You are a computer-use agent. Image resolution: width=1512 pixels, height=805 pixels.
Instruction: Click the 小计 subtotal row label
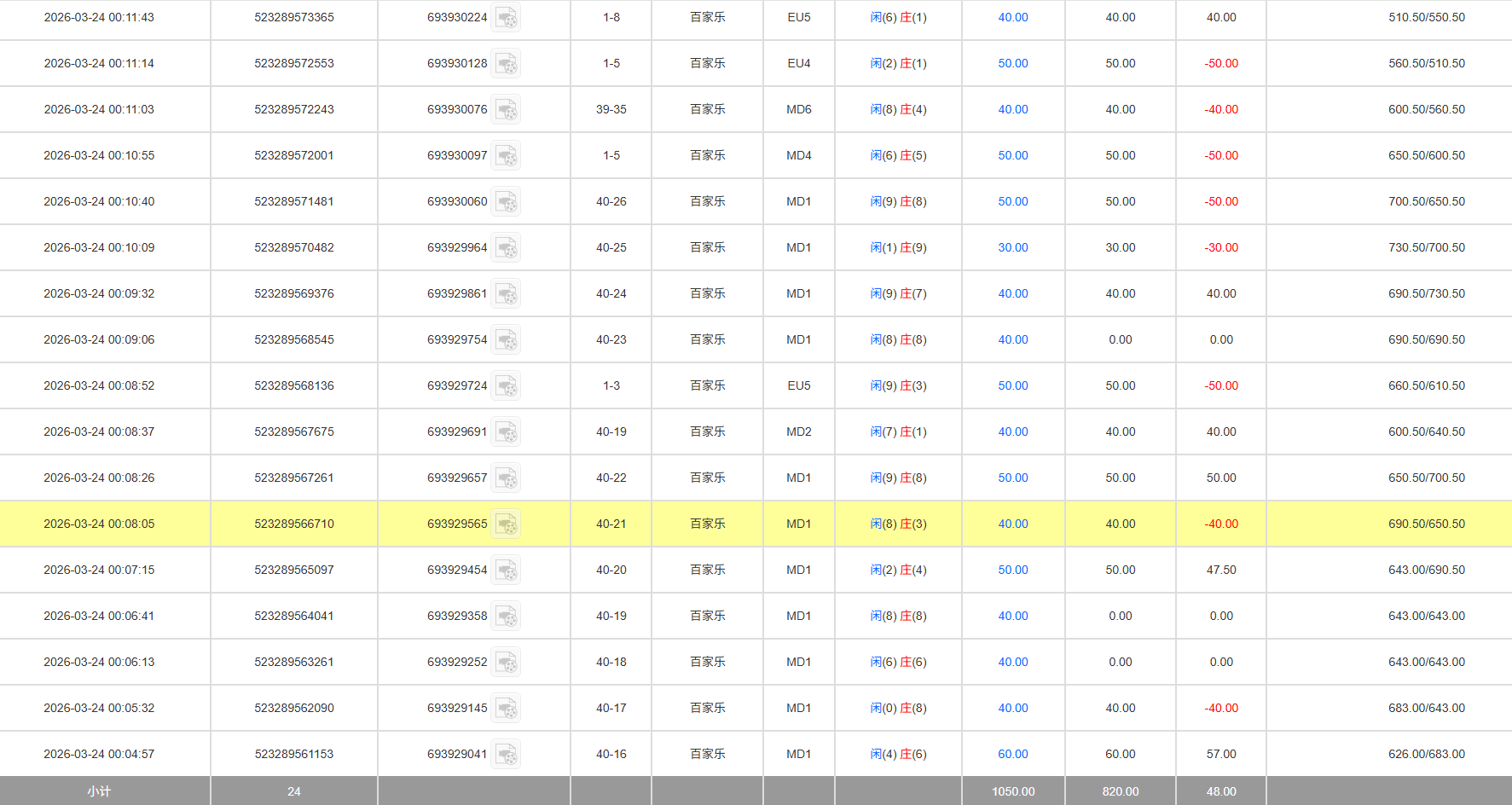pyautogui.click(x=99, y=791)
